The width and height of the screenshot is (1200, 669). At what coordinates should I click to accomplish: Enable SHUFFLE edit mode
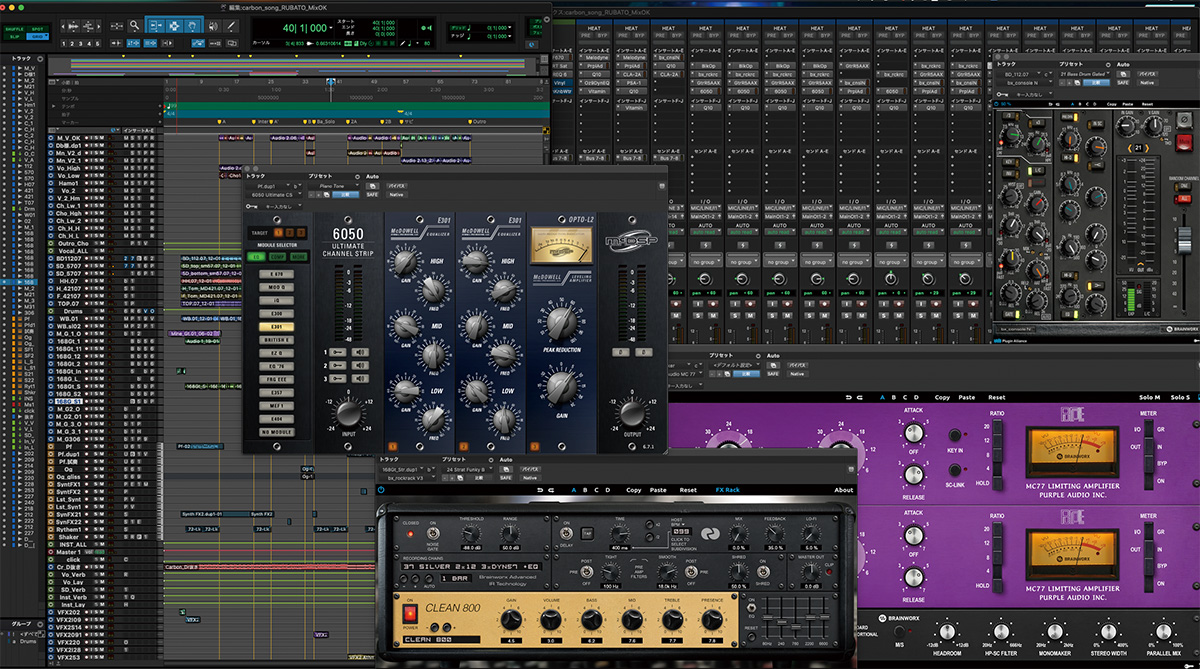tap(14, 30)
